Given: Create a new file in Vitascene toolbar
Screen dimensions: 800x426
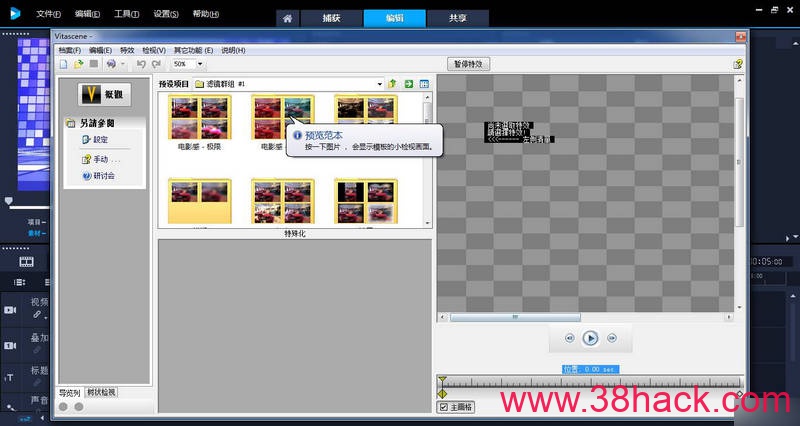Looking at the screenshot, I should tap(63, 64).
